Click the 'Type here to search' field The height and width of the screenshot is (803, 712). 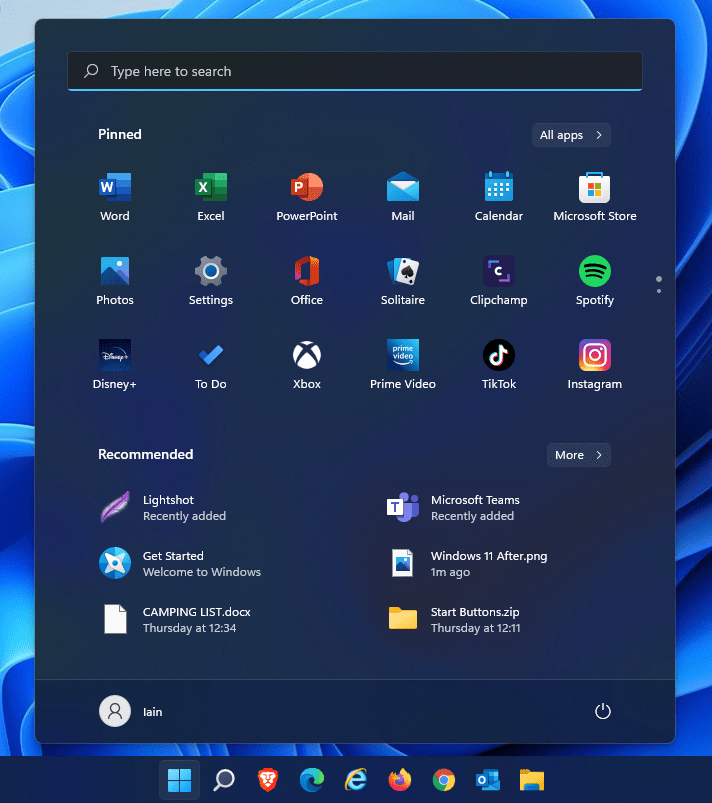354,71
